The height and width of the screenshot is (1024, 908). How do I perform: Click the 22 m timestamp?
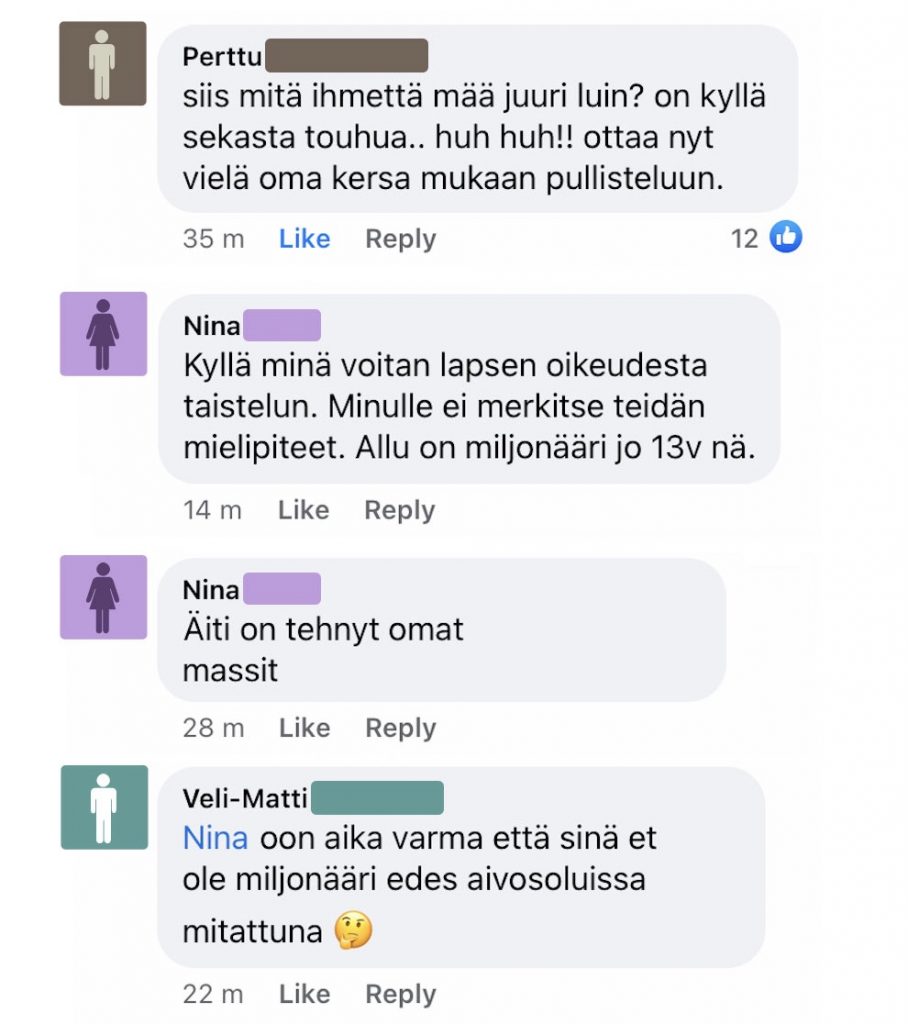[213, 994]
